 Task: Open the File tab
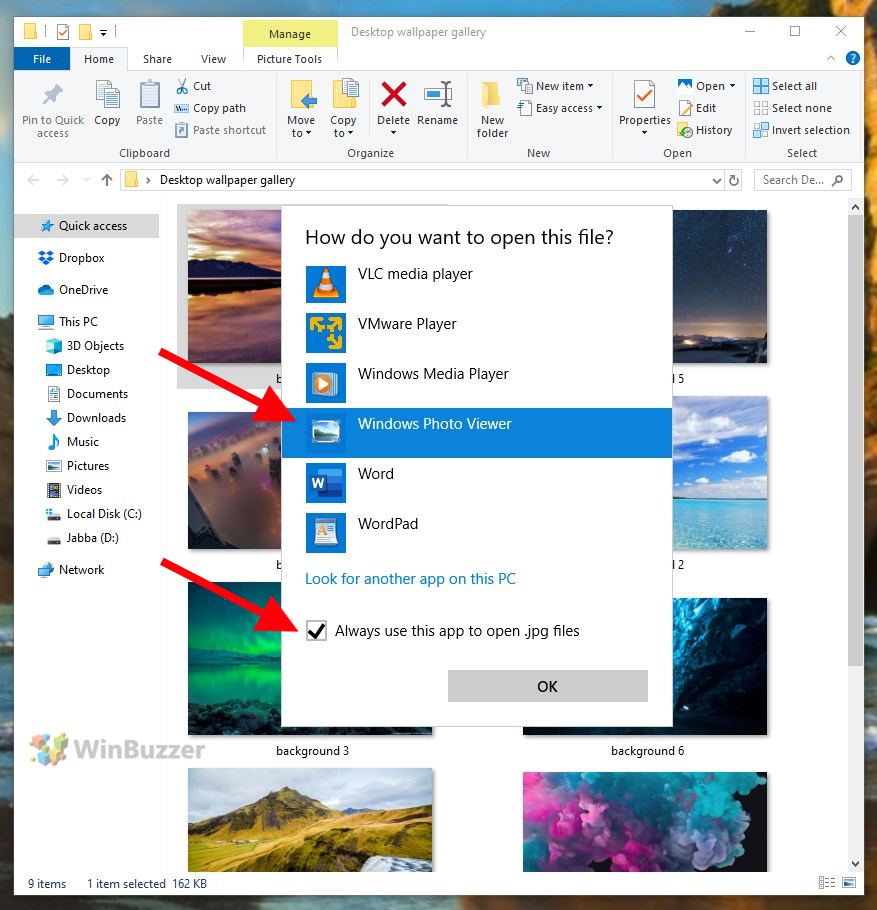pos(42,59)
